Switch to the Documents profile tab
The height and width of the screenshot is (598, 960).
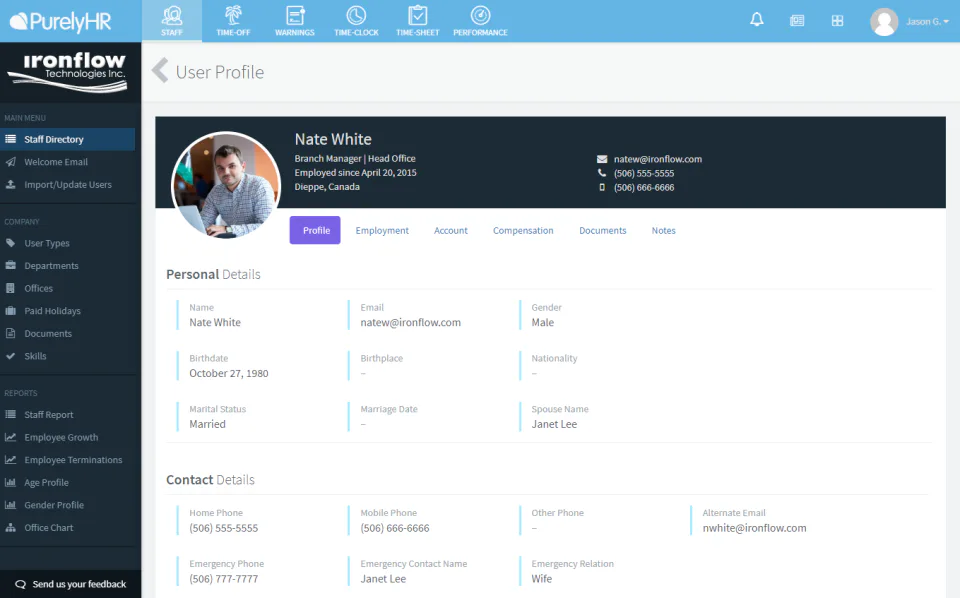click(602, 230)
